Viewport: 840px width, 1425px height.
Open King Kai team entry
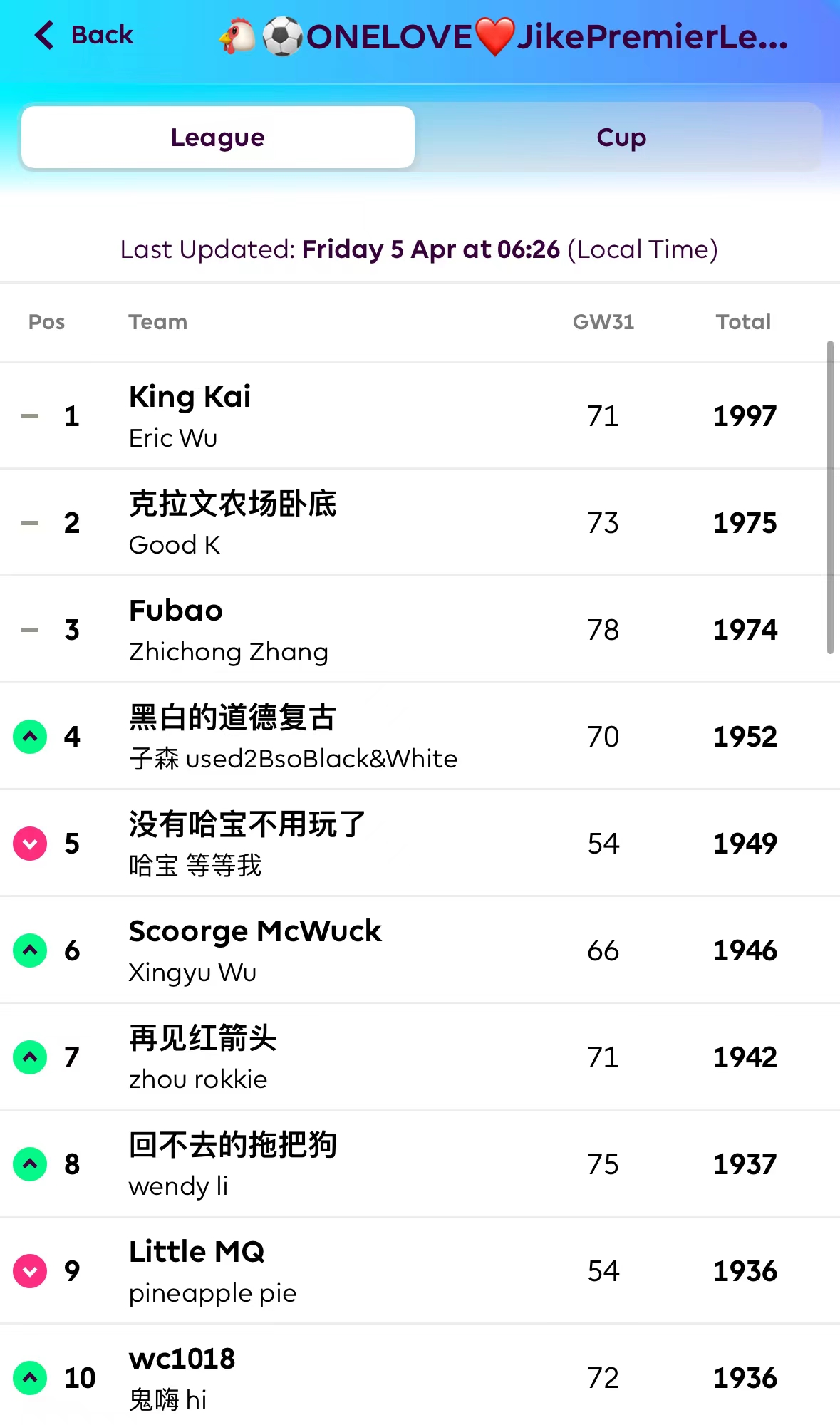point(190,397)
